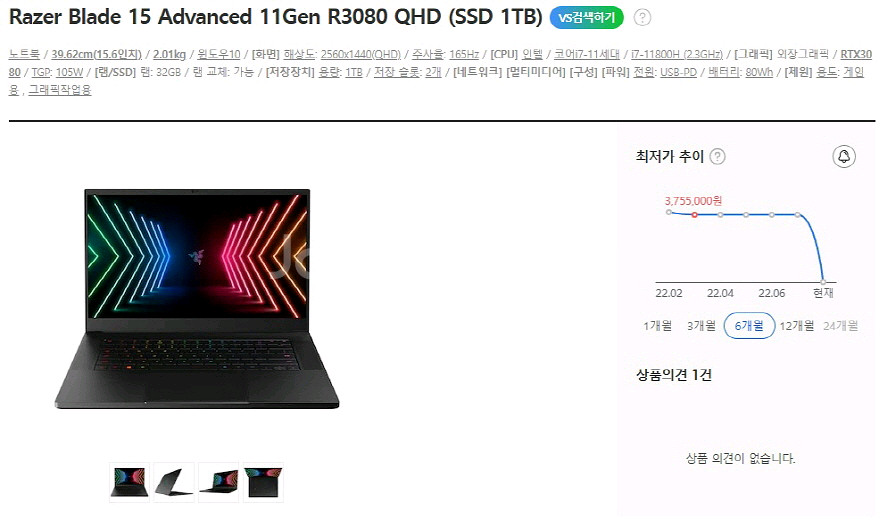Select the 24개월 price period
Image resolution: width=888 pixels, height=526 pixels.
(840, 326)
